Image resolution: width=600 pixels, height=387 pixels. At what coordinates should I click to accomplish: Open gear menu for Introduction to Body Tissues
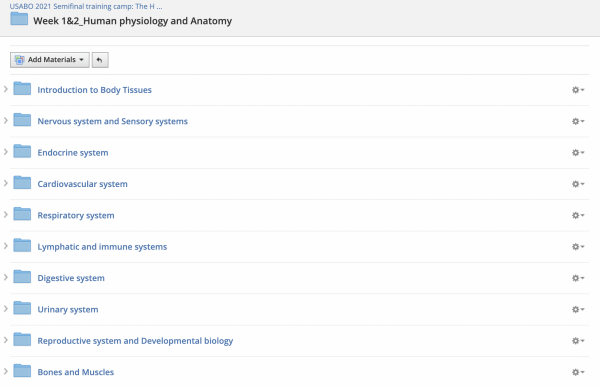(578, 90)
